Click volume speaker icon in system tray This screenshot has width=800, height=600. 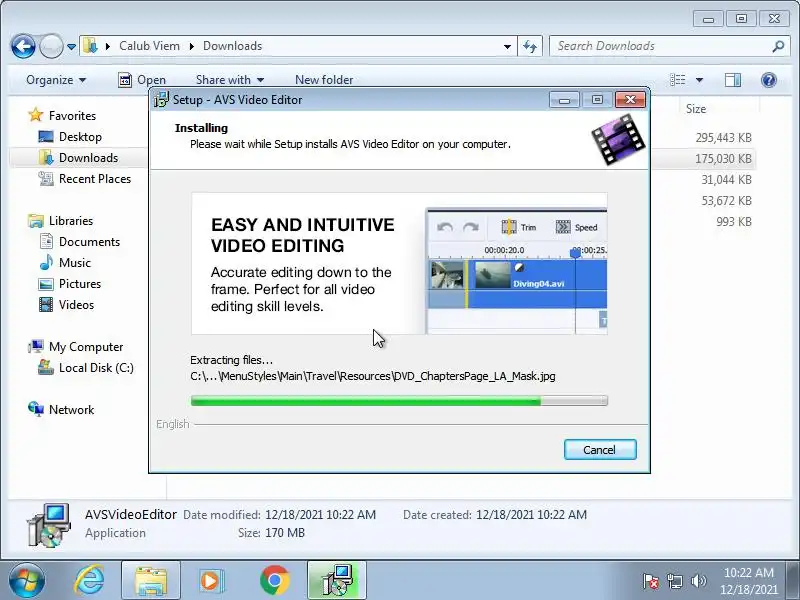click(x=698, y=581)
